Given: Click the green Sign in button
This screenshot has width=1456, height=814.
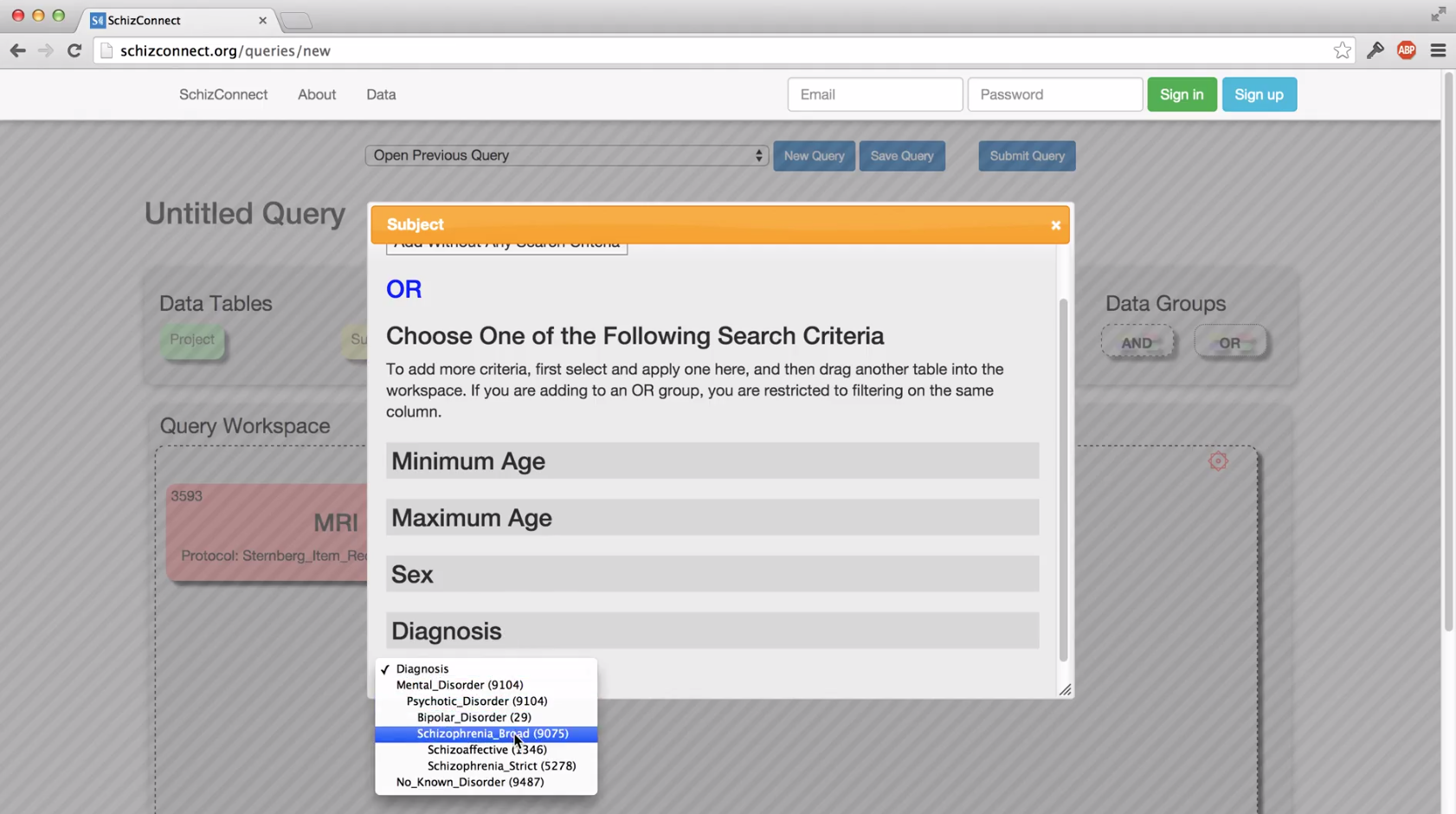Looking at the screenshot, I should [x=1182, y=94].
